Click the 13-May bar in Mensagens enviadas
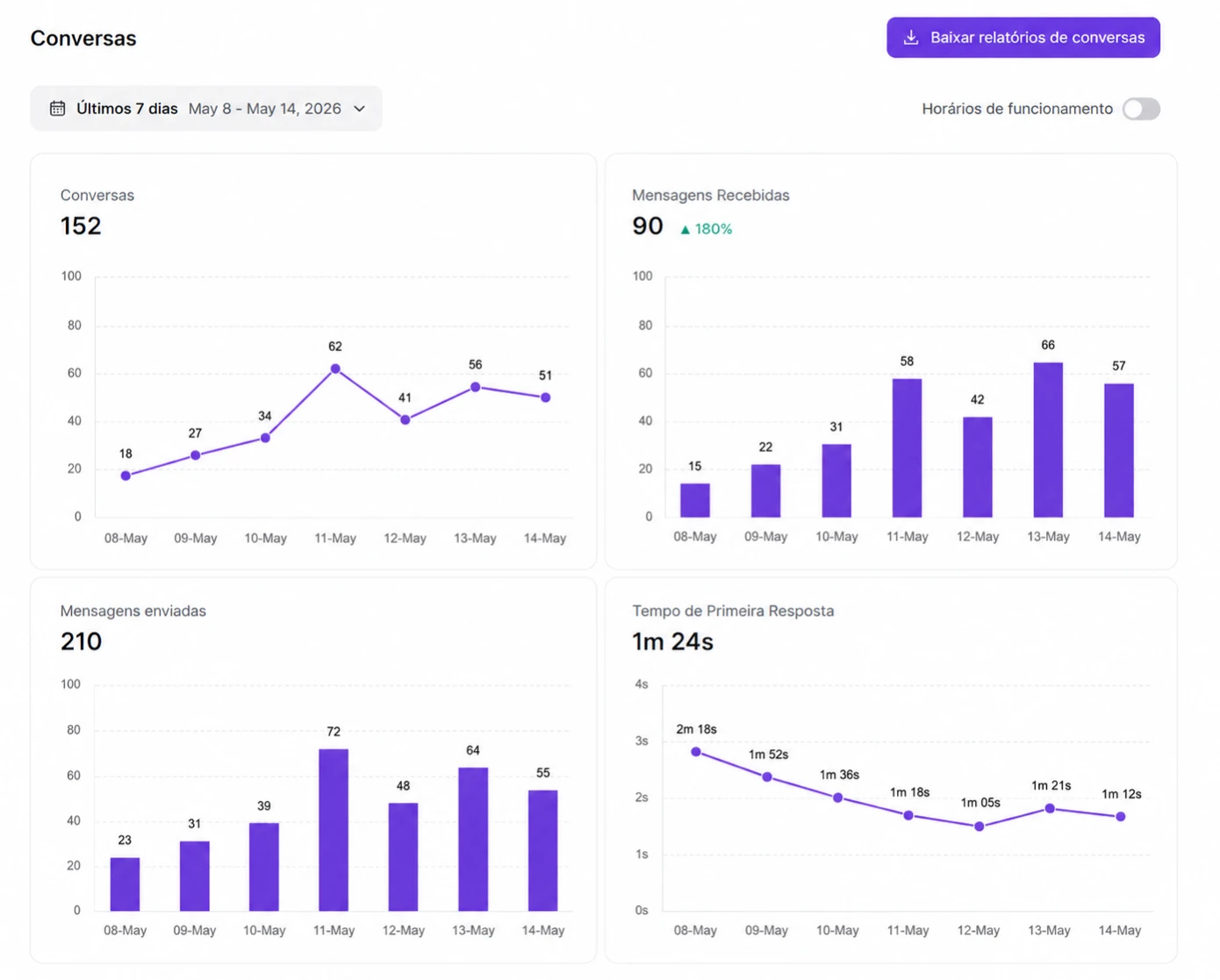Viewport: 1220px width, 980px height. point(473,840)
